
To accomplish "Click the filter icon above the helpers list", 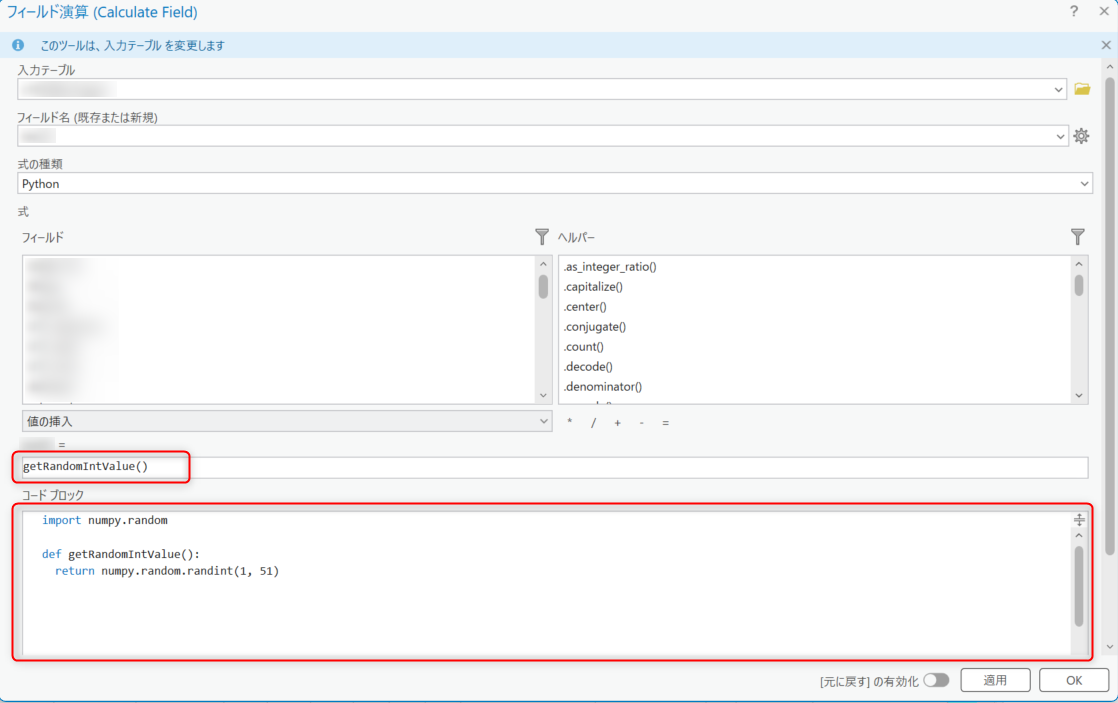I will pos(1078,237).
